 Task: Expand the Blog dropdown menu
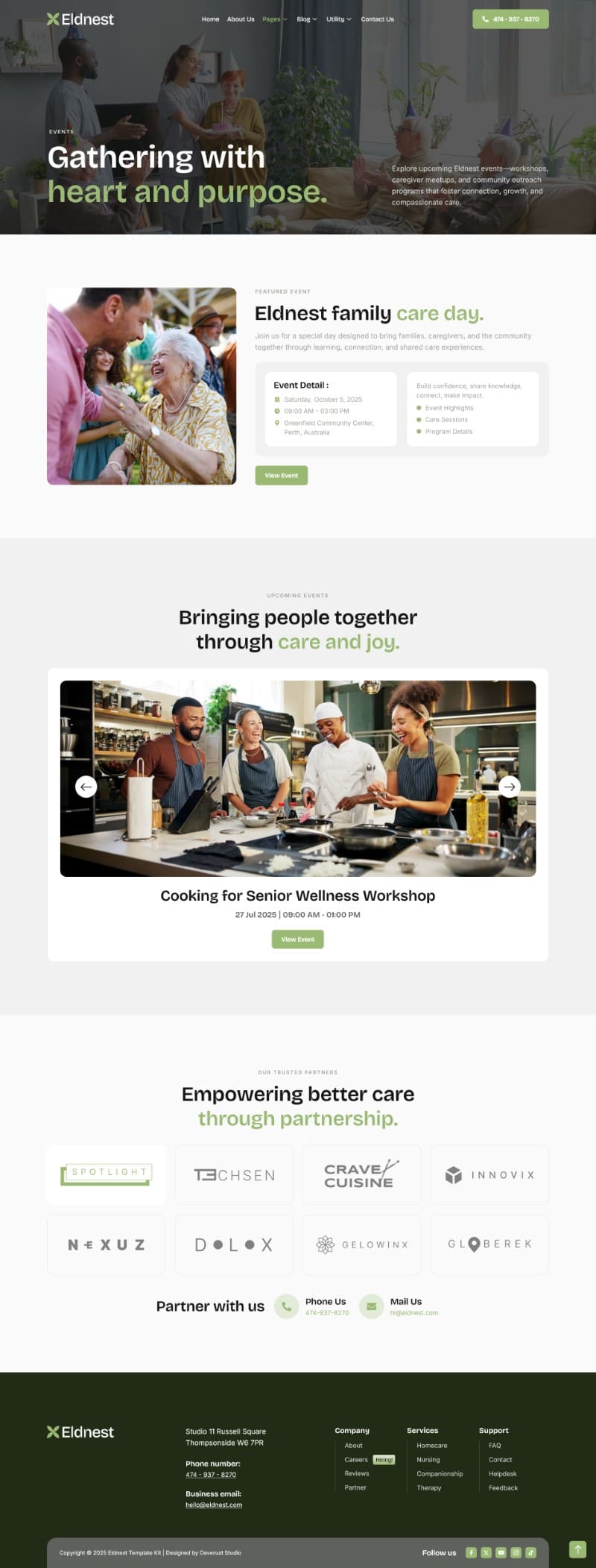pyautogui.click(x=306, y=19)
